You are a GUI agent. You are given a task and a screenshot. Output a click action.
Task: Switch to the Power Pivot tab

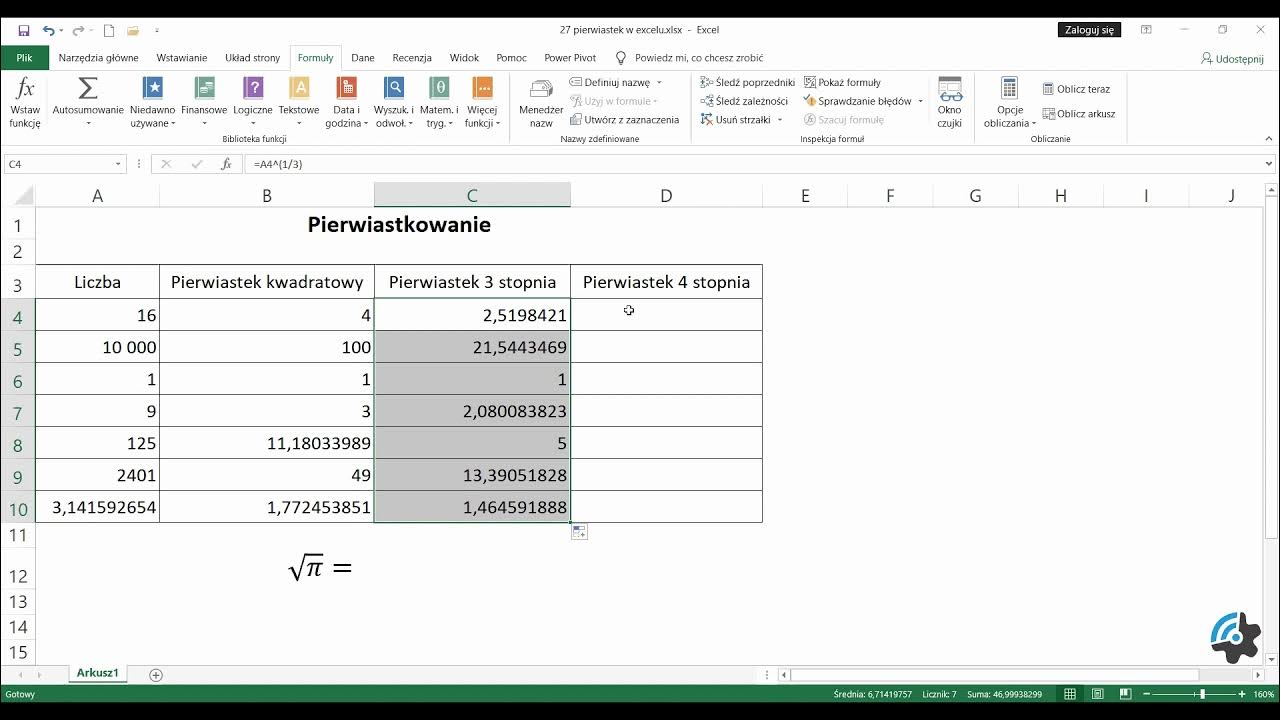570,58
